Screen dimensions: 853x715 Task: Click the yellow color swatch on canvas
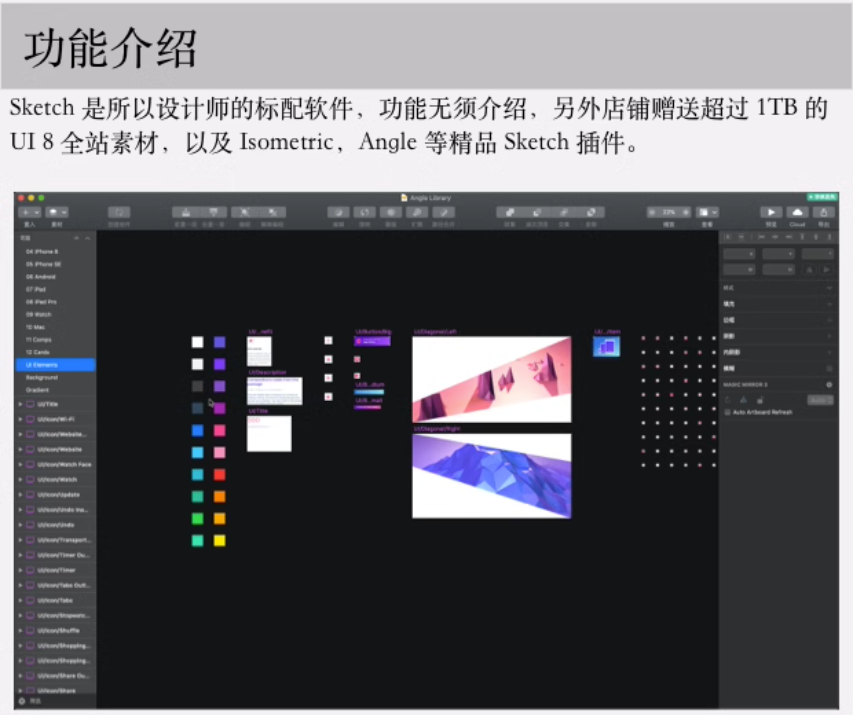click(219, 541)
